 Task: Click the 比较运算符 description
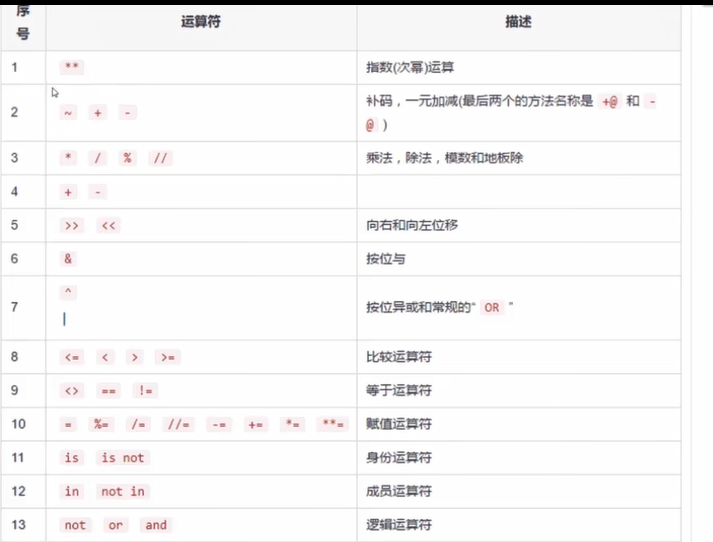click(399, 357)
